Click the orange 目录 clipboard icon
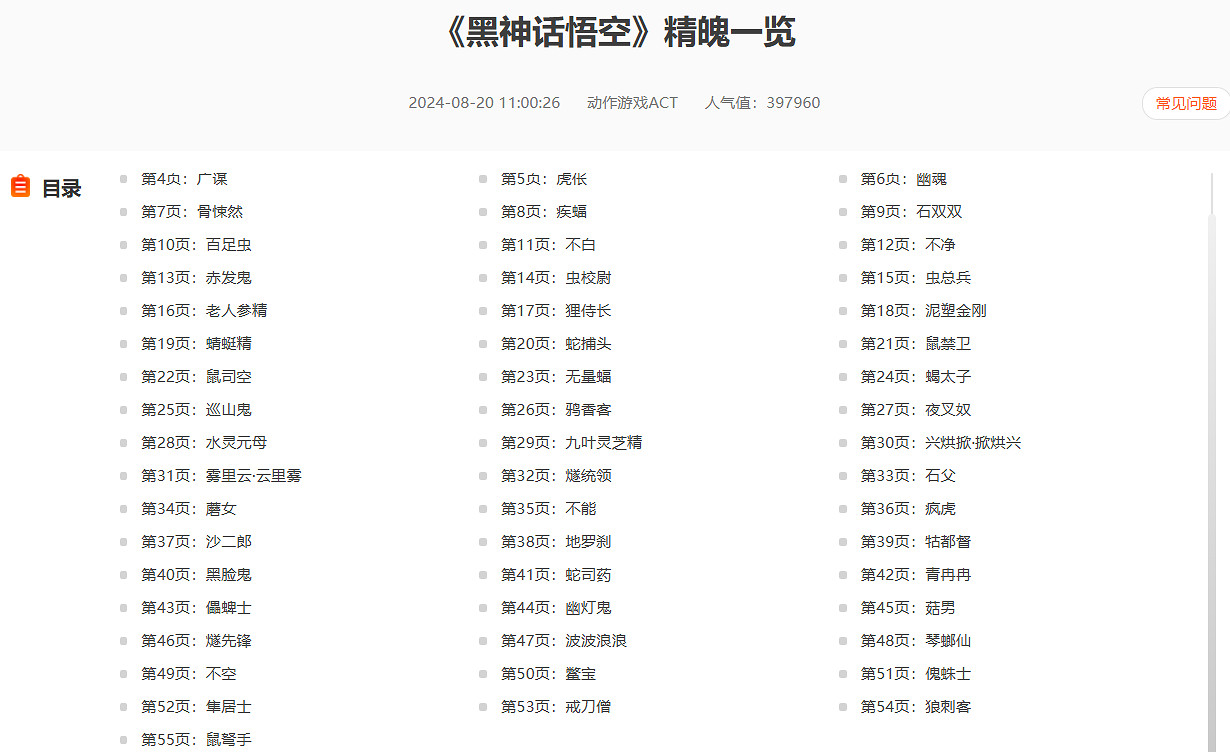Viewport: 1230px width, 752px height. point(20,185)
